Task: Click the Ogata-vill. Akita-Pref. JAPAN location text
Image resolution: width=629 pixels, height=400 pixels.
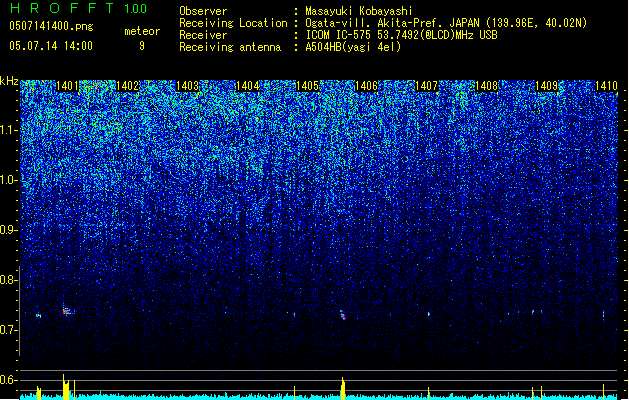Action: [x=446, y=23]
